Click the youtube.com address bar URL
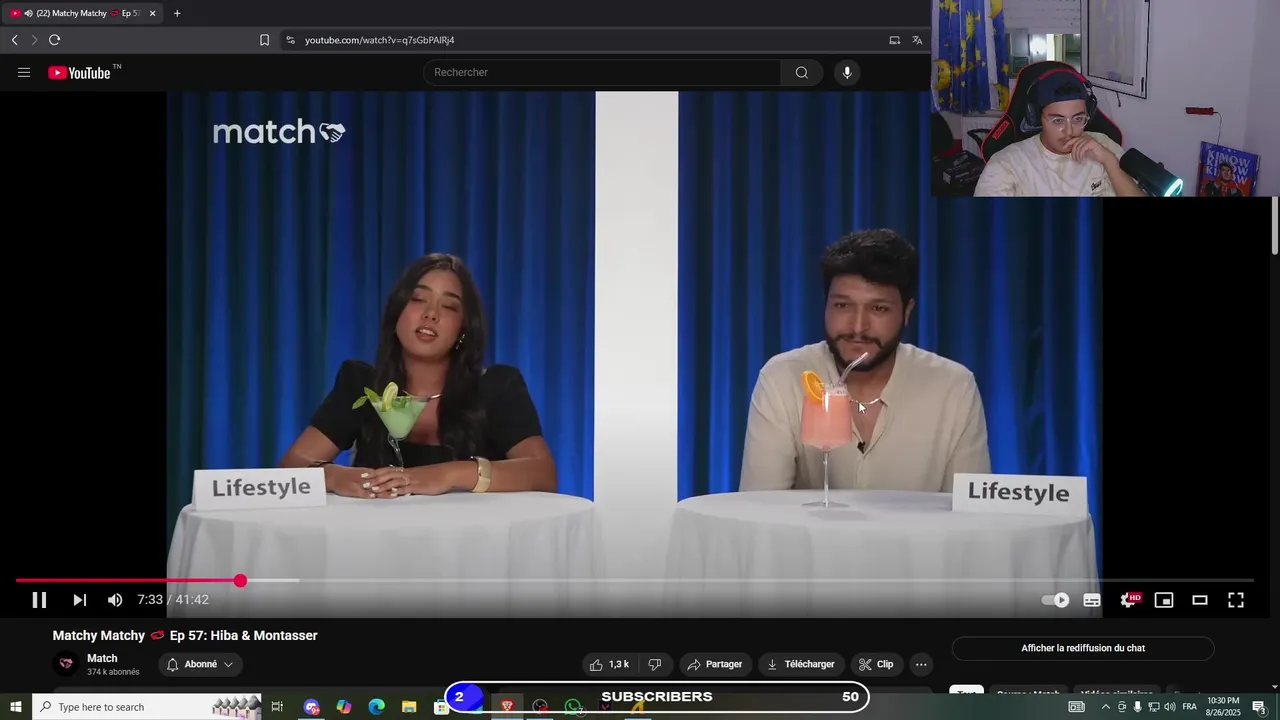The width and height of the screenshot is (1280, 720). (x=380, y=40)
